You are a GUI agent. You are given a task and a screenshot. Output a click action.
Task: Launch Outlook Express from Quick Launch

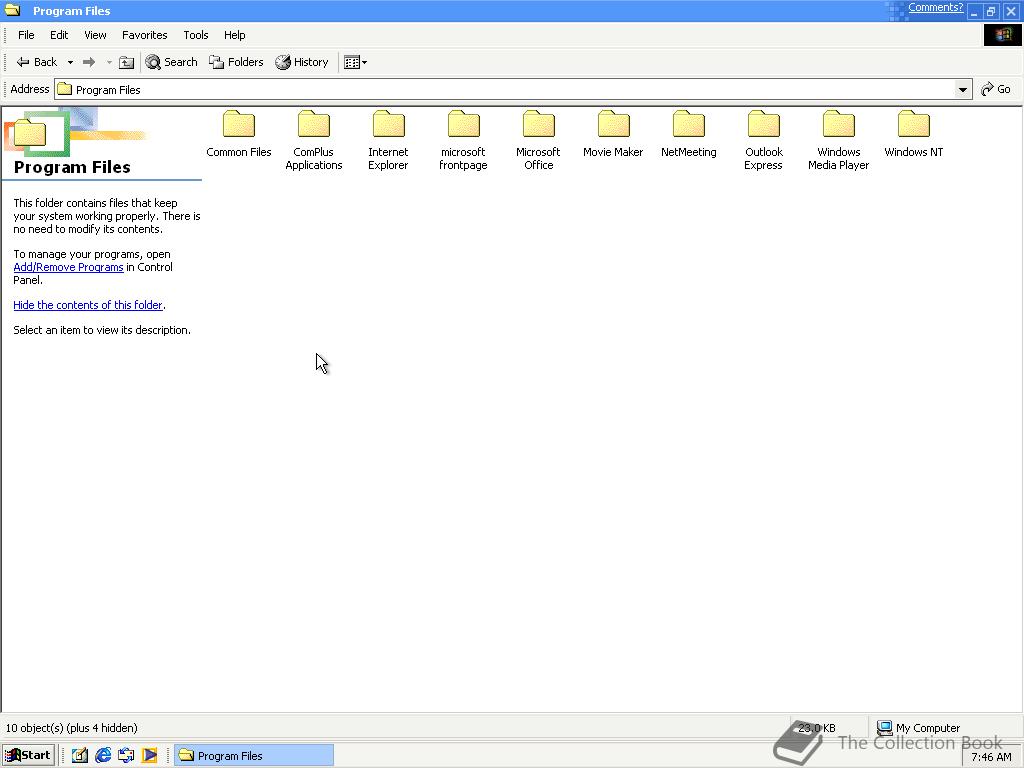click(126, 756)
